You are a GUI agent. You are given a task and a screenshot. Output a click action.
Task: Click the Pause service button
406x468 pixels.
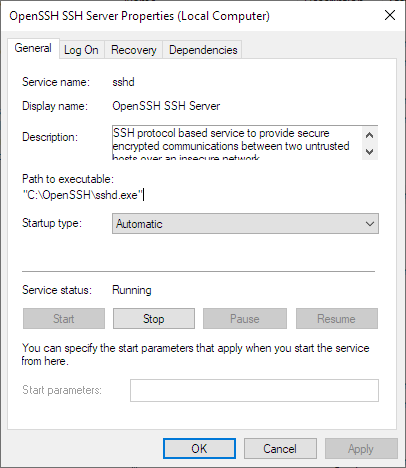click(245, 319)
